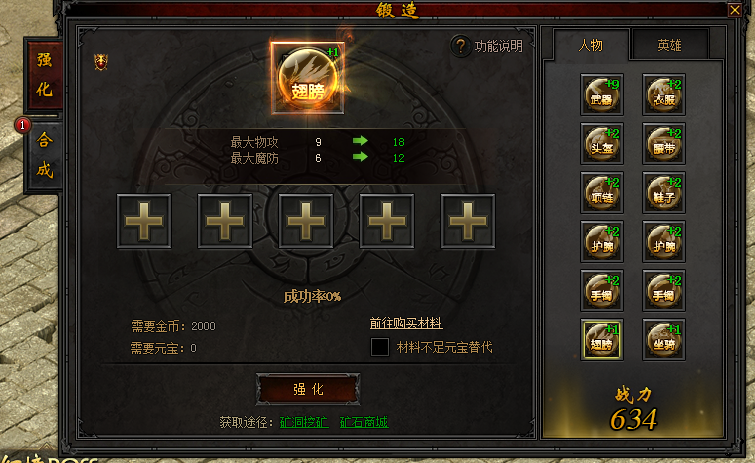Select the 武器 +9 equipment icon
Viewport: 755px width, 463px height.
point(601,94)
